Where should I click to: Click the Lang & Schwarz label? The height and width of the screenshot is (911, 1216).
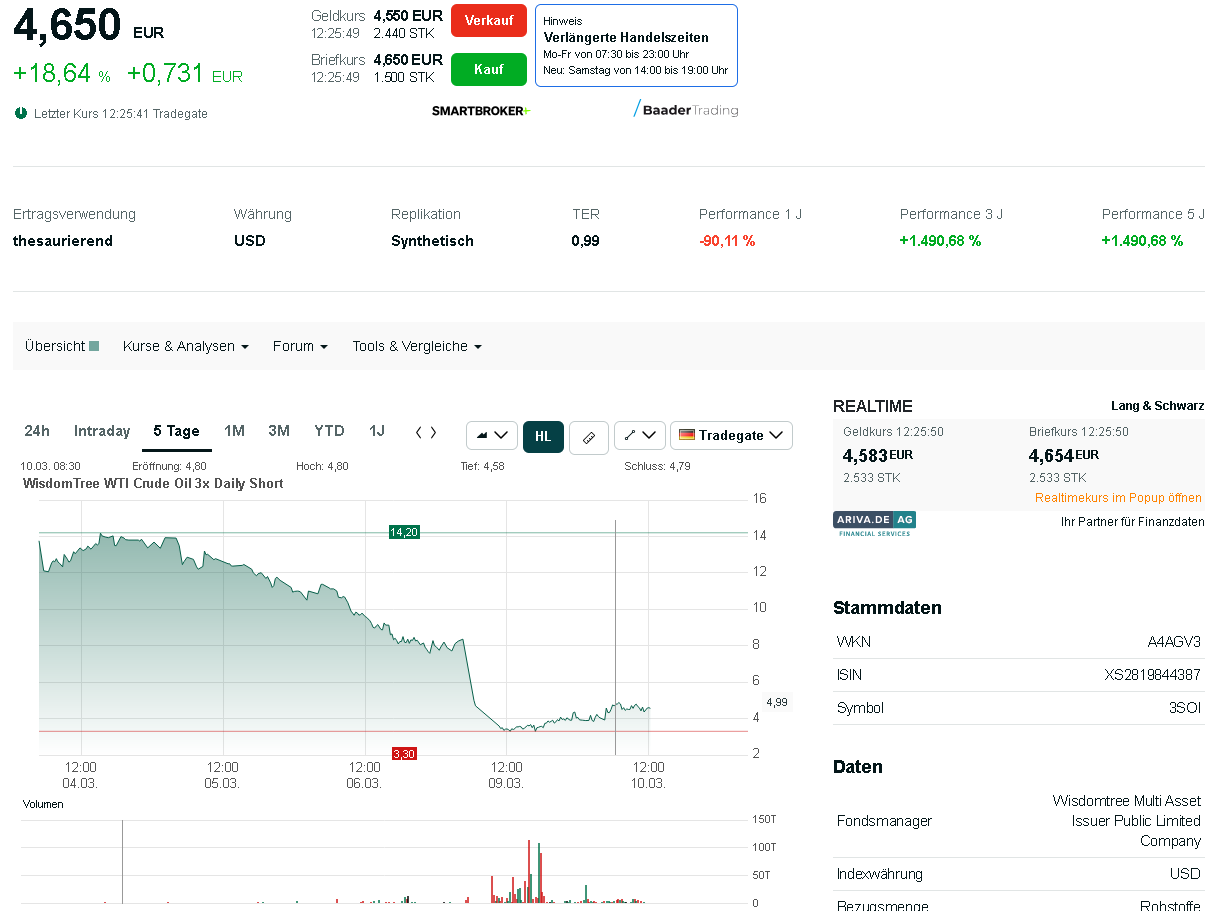[x=1158, y=406]
